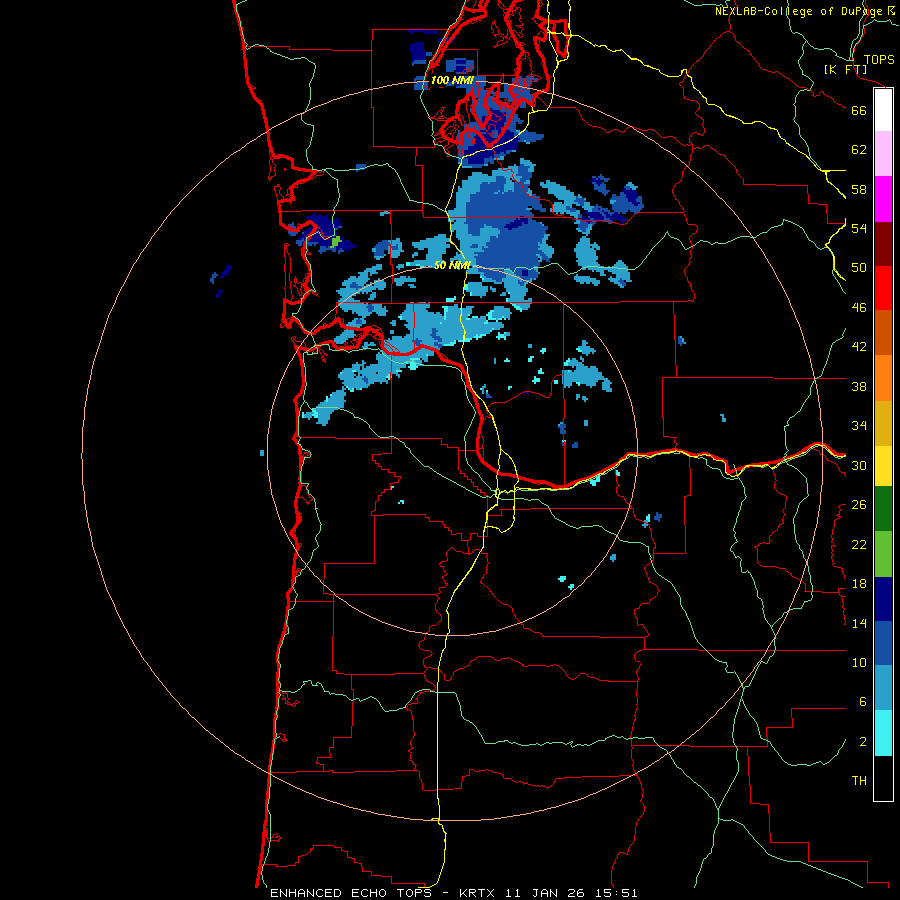Image resolution: width=900 pixels, height=900 pixels.
Task: Click the NEXLAB-College of DuPage credit text
Action: point(798,11)
